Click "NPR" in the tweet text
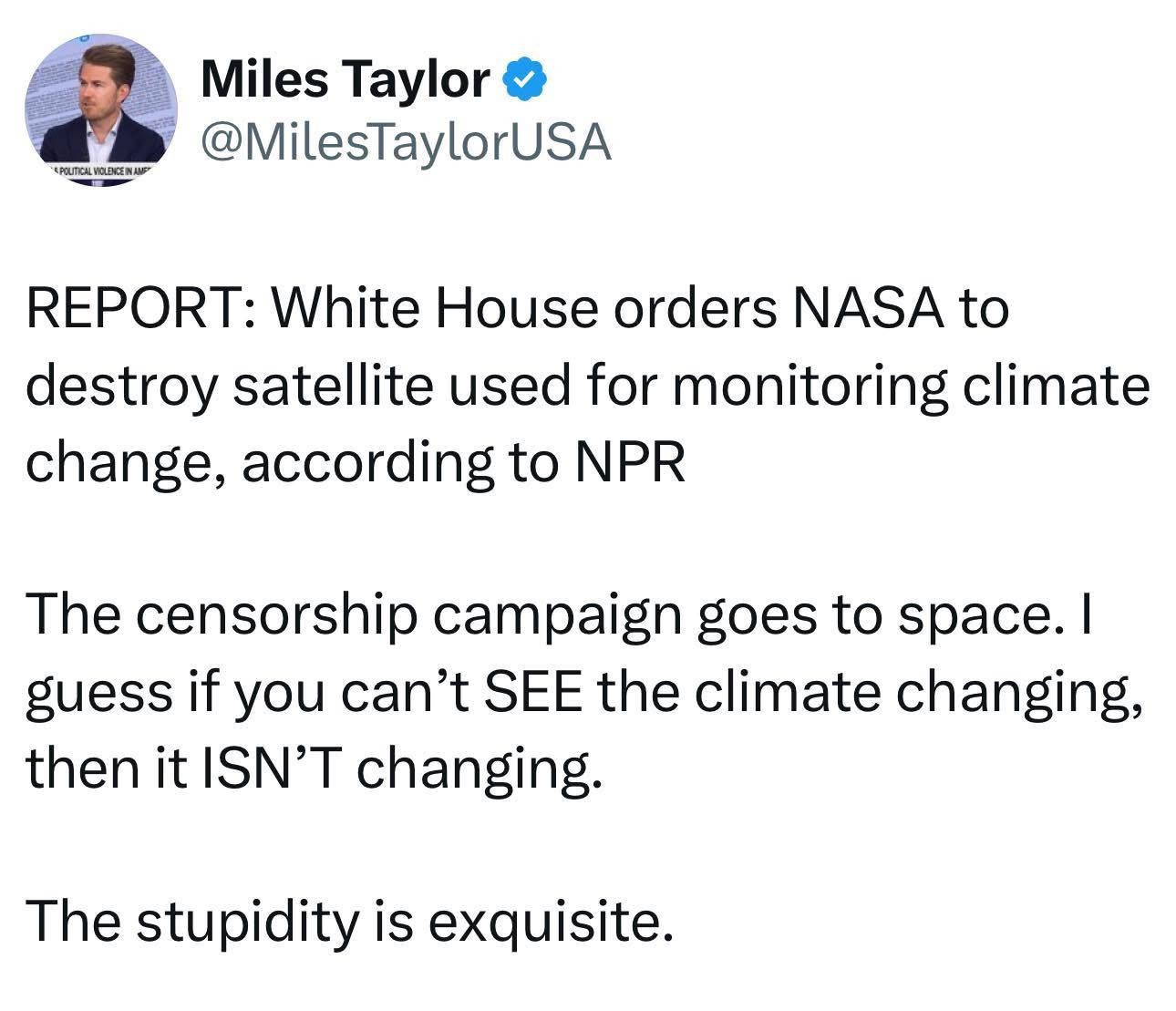 click(630, 464)
